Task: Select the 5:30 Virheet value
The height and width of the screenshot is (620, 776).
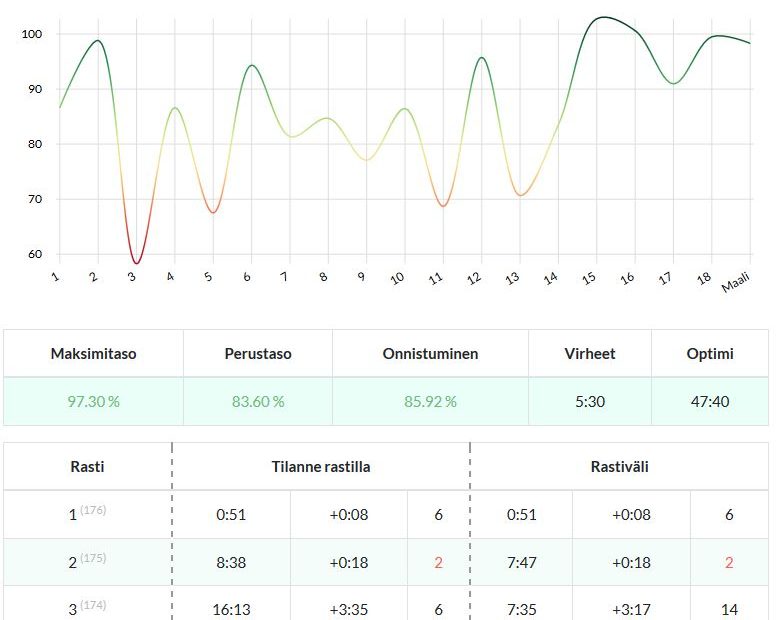Action: coord(589,401)
